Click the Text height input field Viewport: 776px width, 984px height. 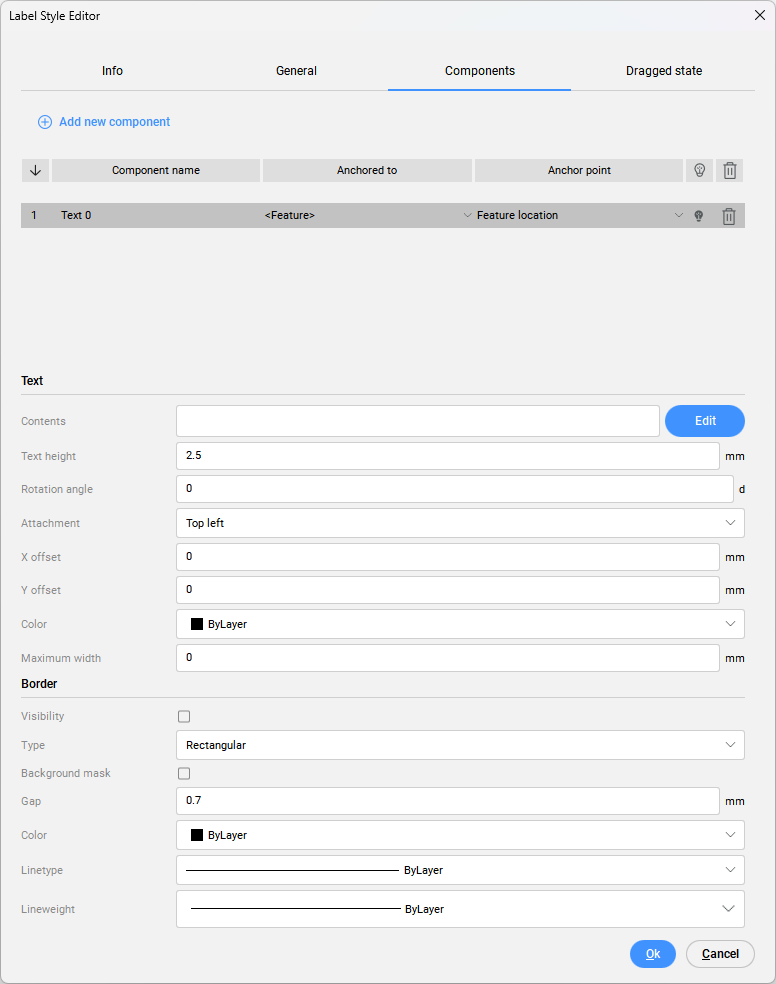(447, 456)
